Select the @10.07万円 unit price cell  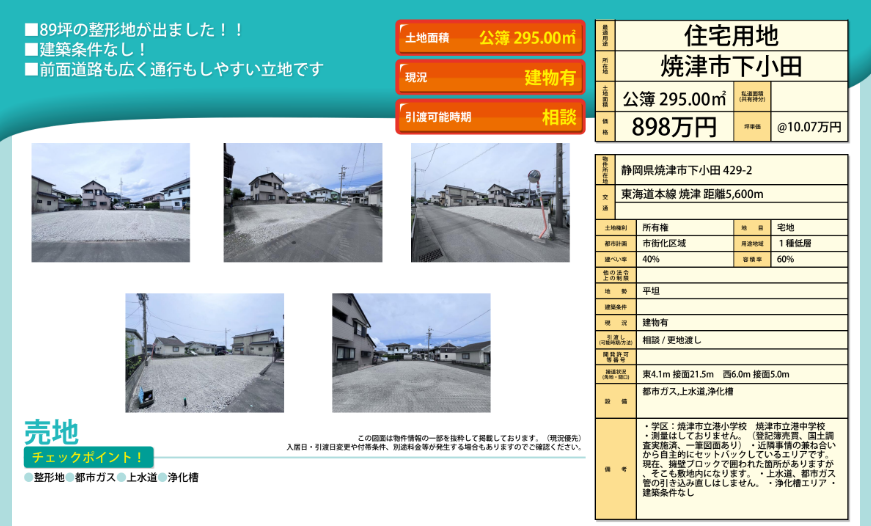(x=809, y=127)
